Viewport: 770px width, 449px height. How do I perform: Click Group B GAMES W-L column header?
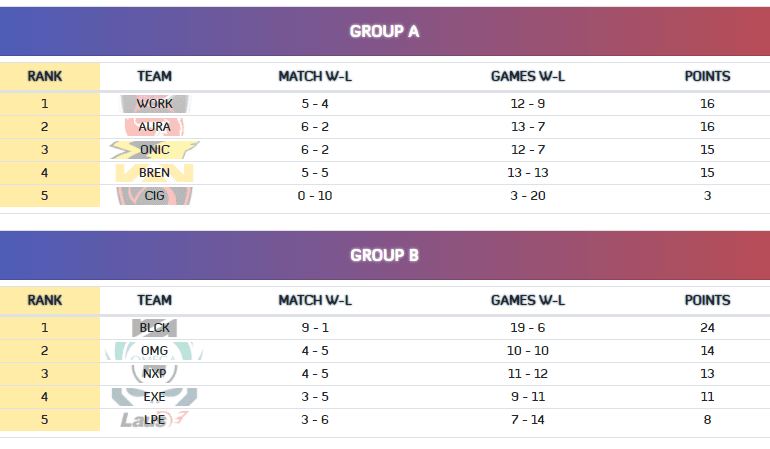pyautogui.click(x=528, y=300)
